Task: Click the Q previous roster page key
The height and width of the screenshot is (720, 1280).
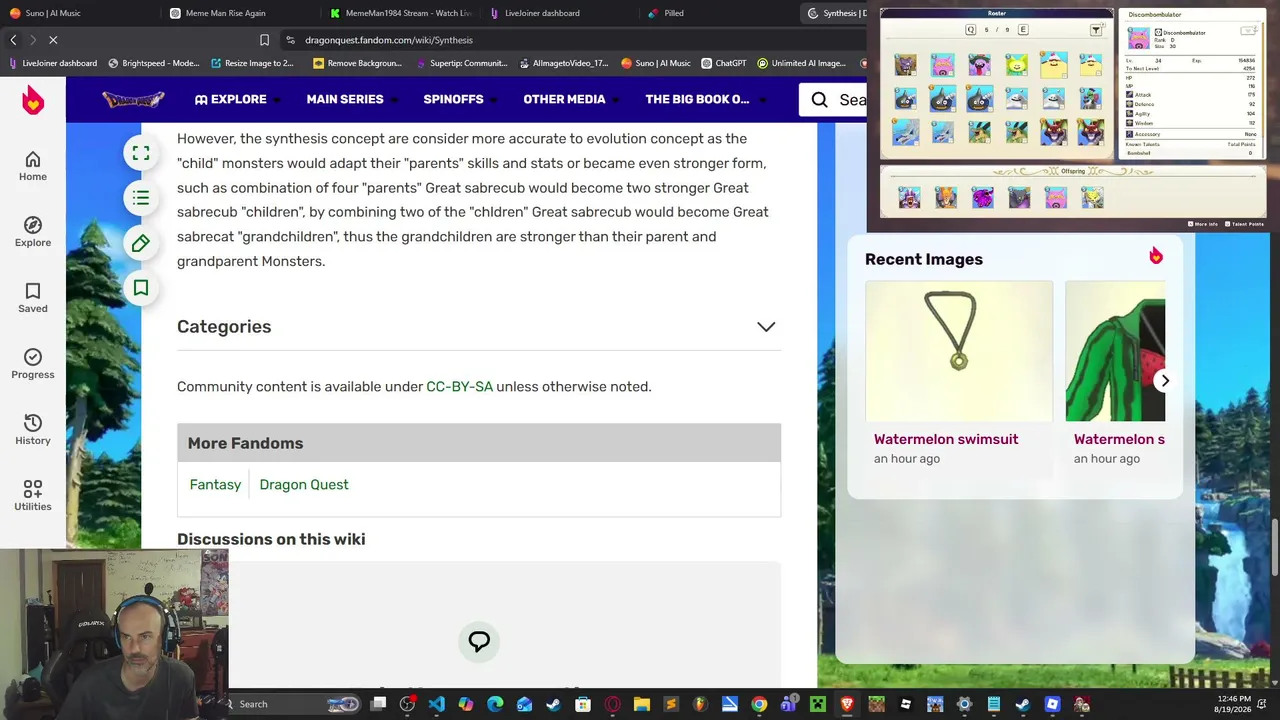Action: [970, 30]
